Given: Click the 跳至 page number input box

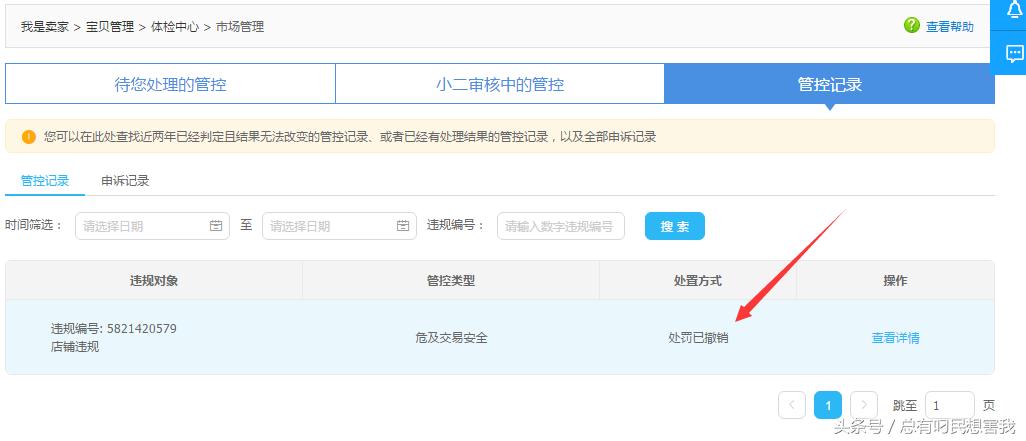Looking at the screenshot, I should 949,405.
